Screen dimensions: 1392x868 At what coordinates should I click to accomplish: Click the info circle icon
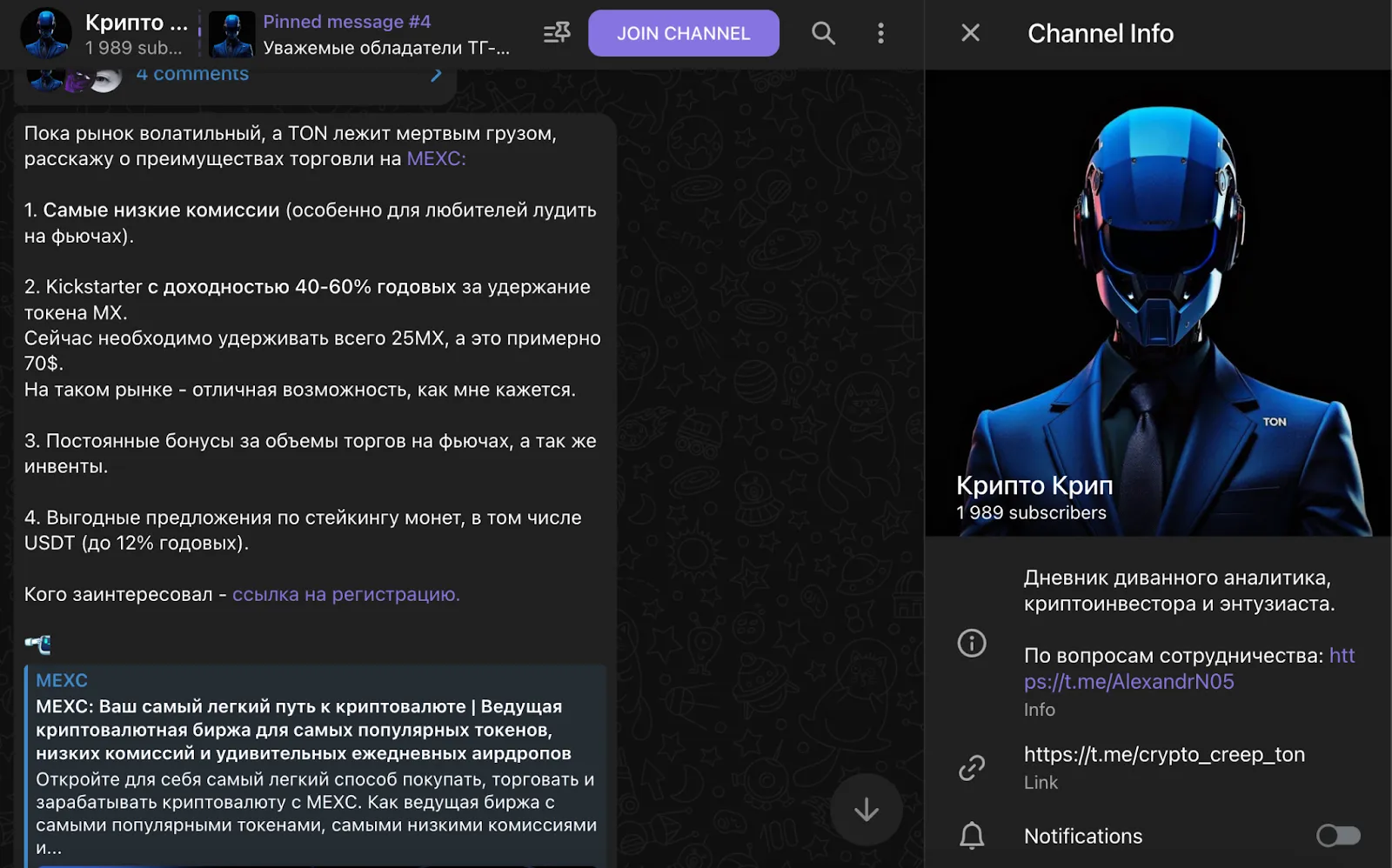[x=972, y=643]
